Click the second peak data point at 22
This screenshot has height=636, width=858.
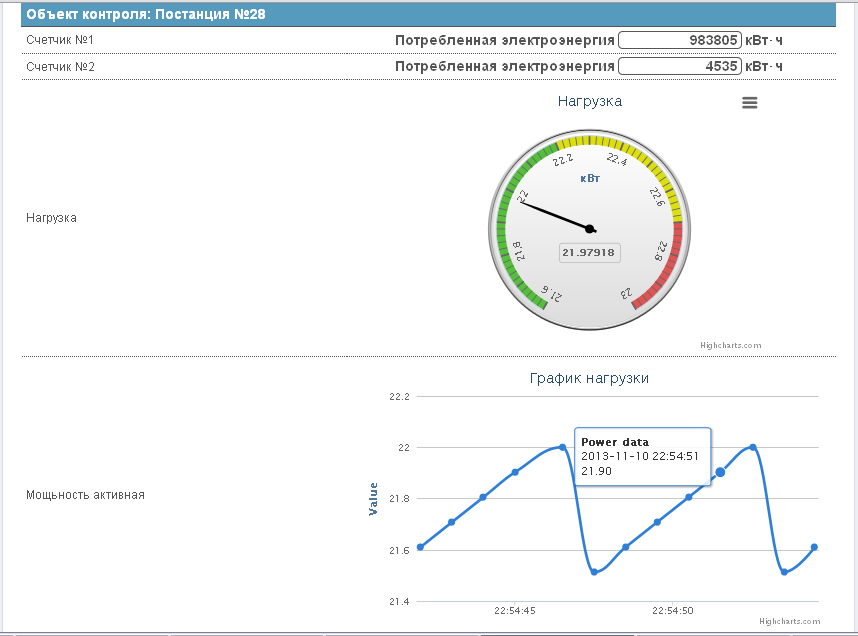pos(753,447)
